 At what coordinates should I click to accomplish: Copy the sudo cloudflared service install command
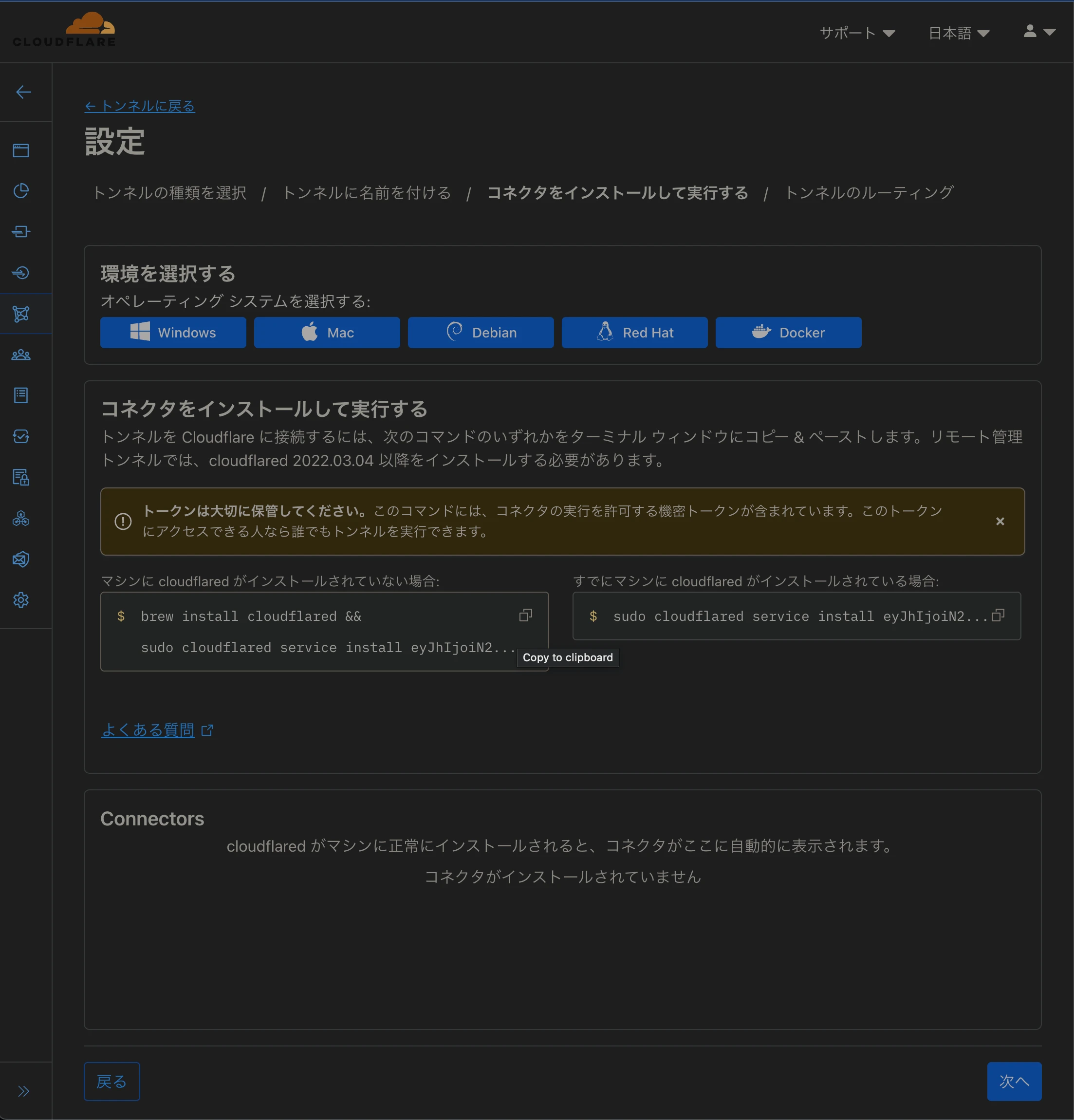coord(998,616)
